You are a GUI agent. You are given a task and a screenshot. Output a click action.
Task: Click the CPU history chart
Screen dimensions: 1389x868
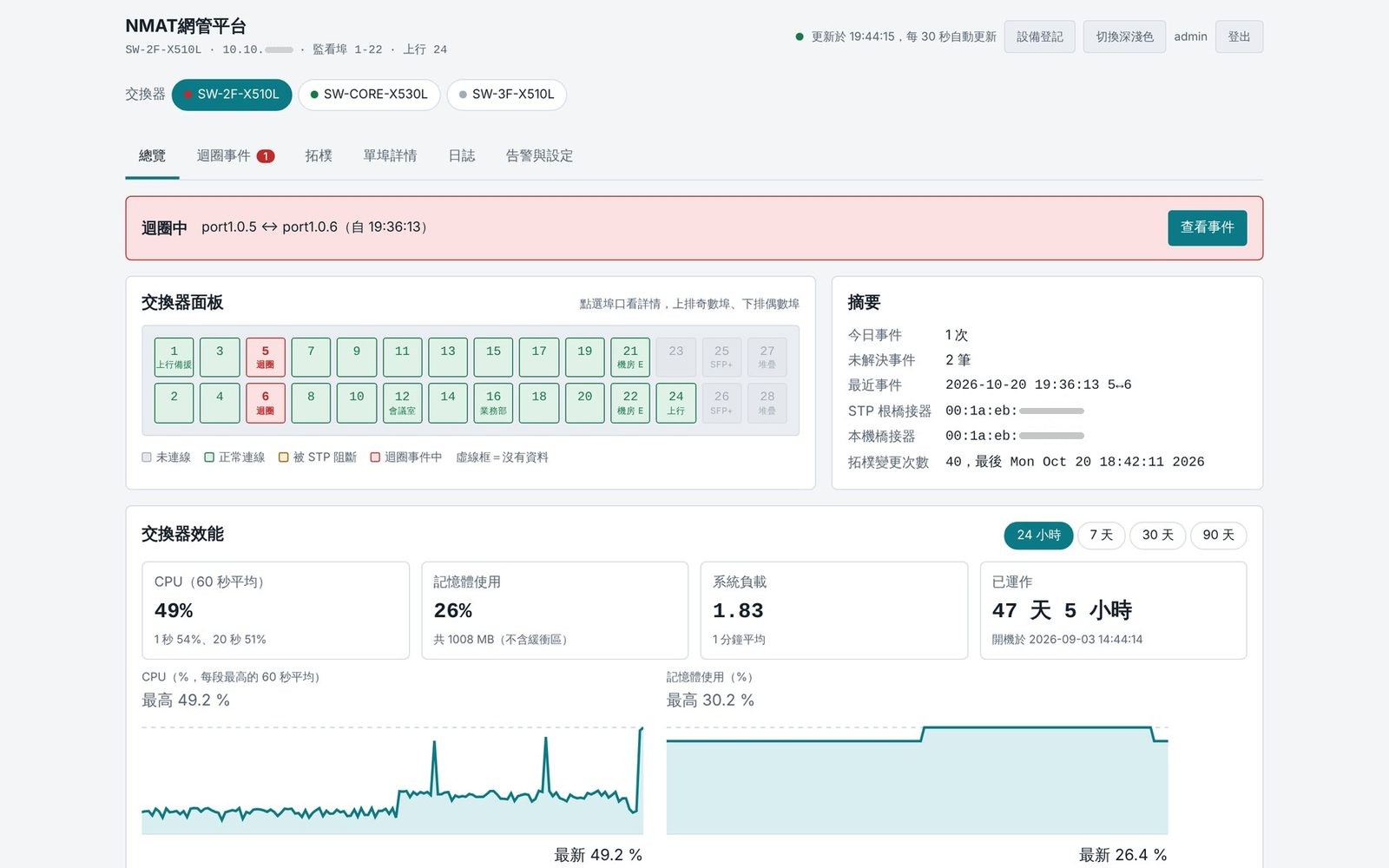click(392, 780)
